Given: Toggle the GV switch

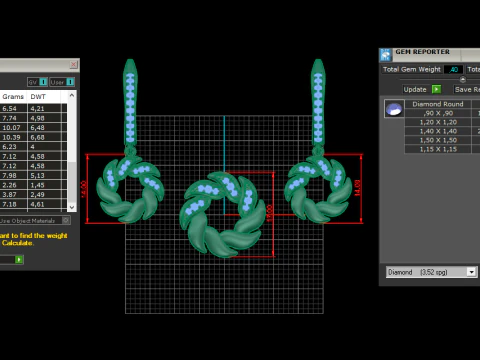Looking at the screenshot, I should tap(37, 82).
